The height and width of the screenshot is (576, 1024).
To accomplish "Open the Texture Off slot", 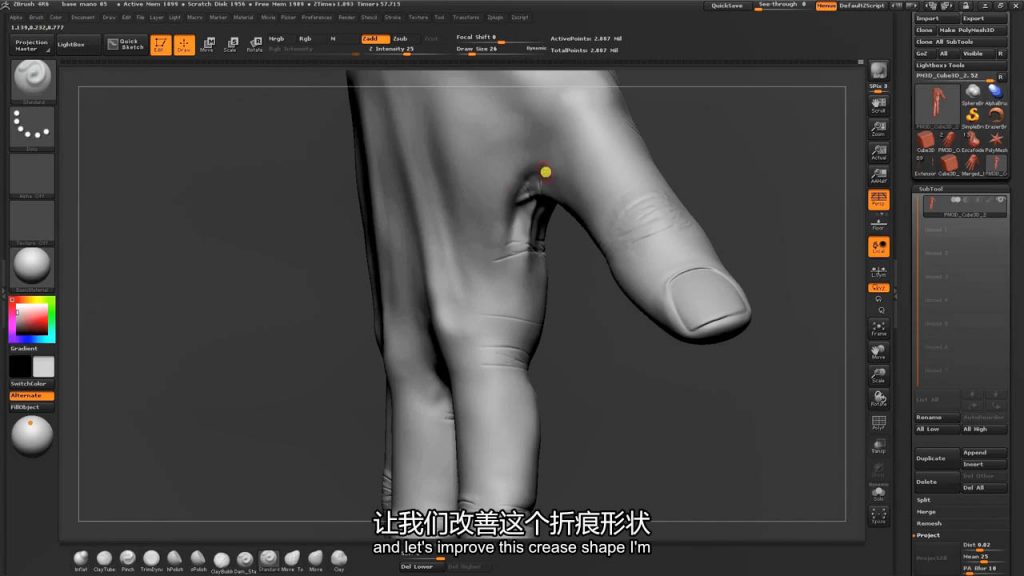I will (x=32, y=222).
